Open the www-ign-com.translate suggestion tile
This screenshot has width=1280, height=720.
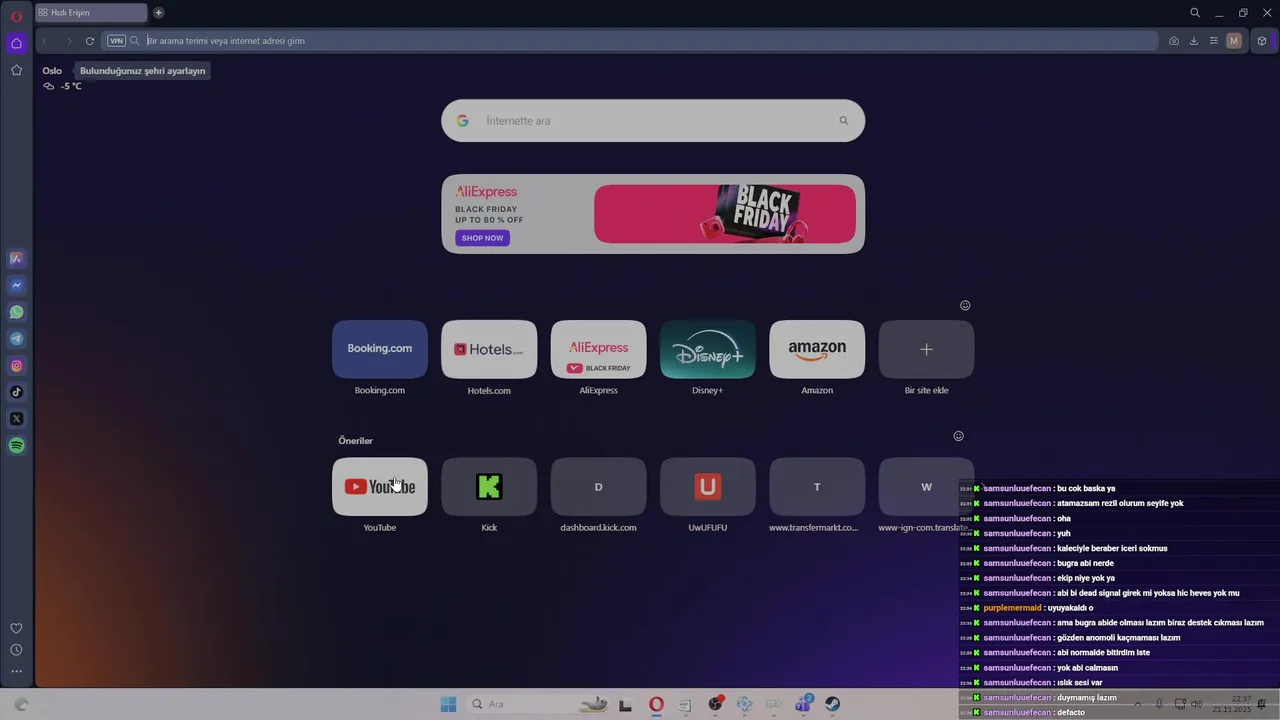pos(926,487)
